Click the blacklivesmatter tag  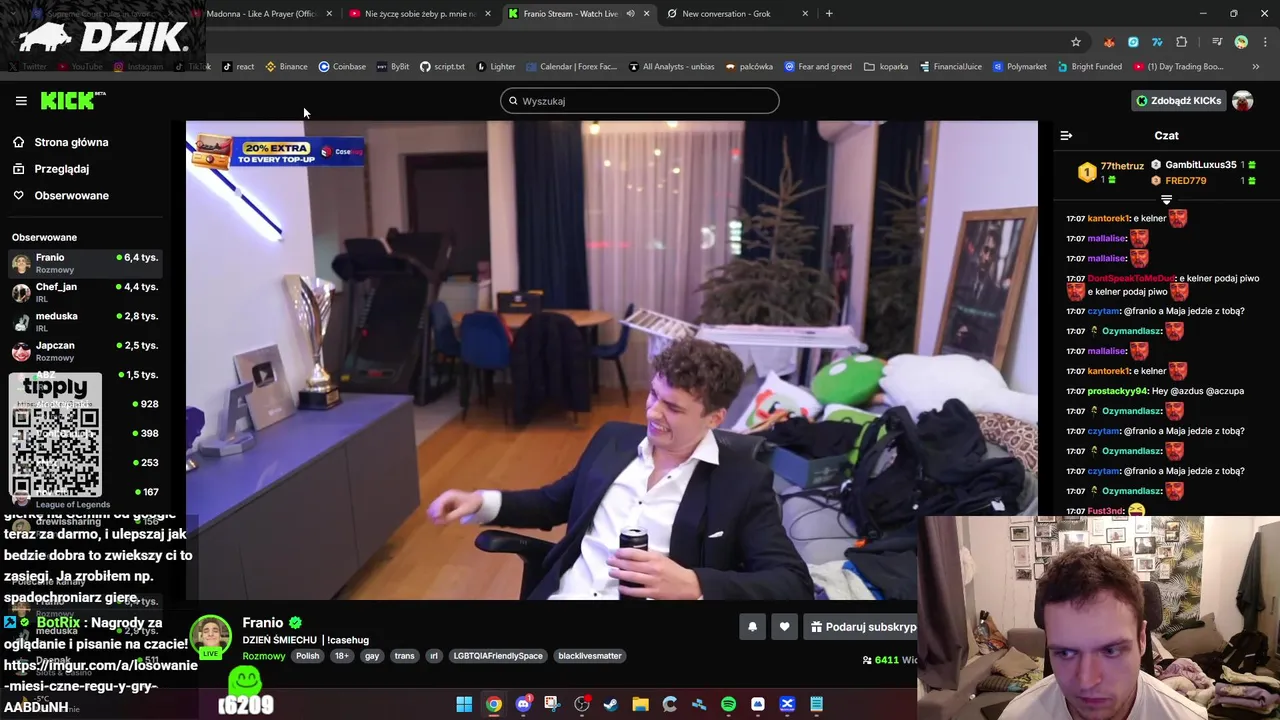coord(590,656)
